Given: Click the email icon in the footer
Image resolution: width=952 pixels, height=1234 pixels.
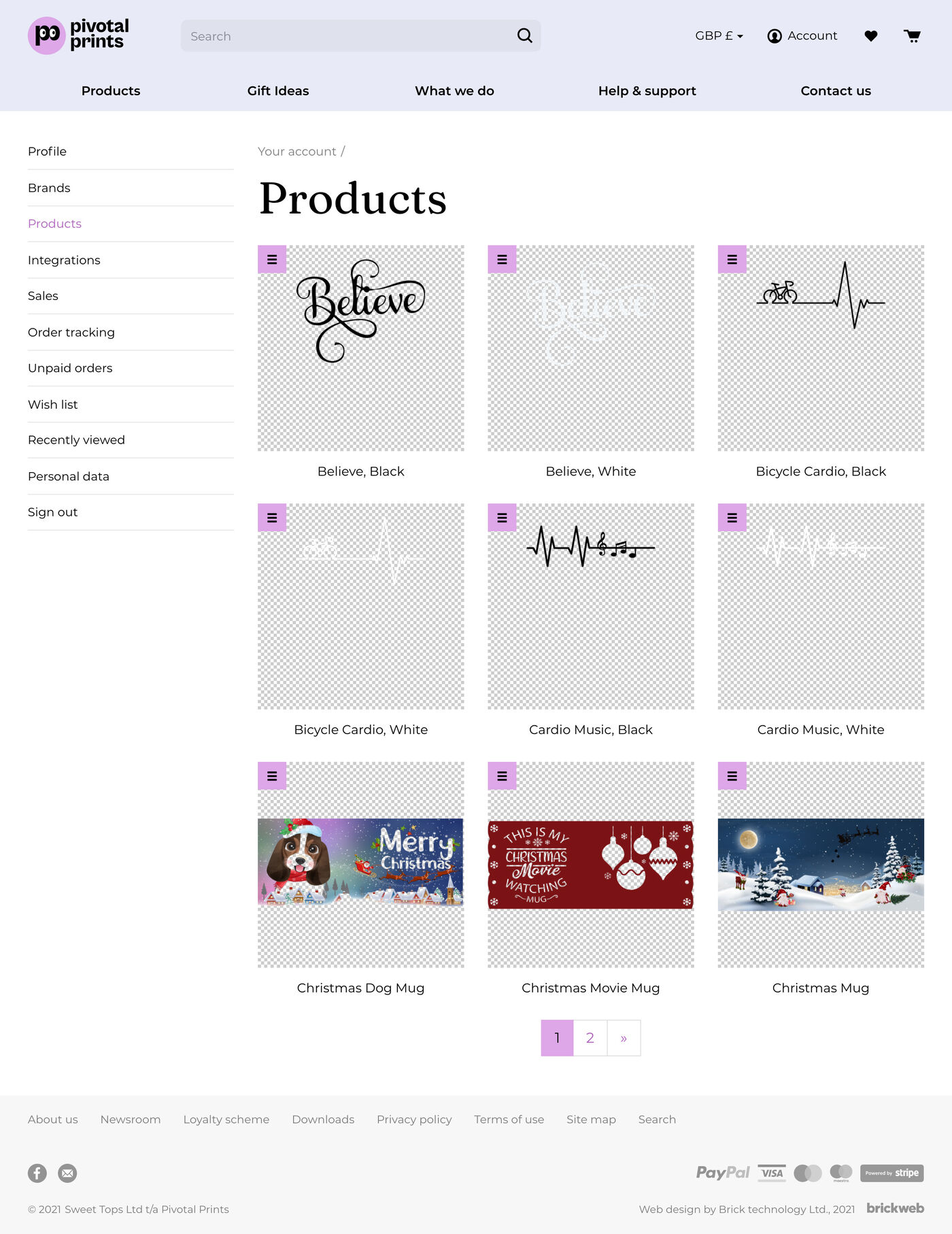Looking at the screenshot, I should [67, 1173].
